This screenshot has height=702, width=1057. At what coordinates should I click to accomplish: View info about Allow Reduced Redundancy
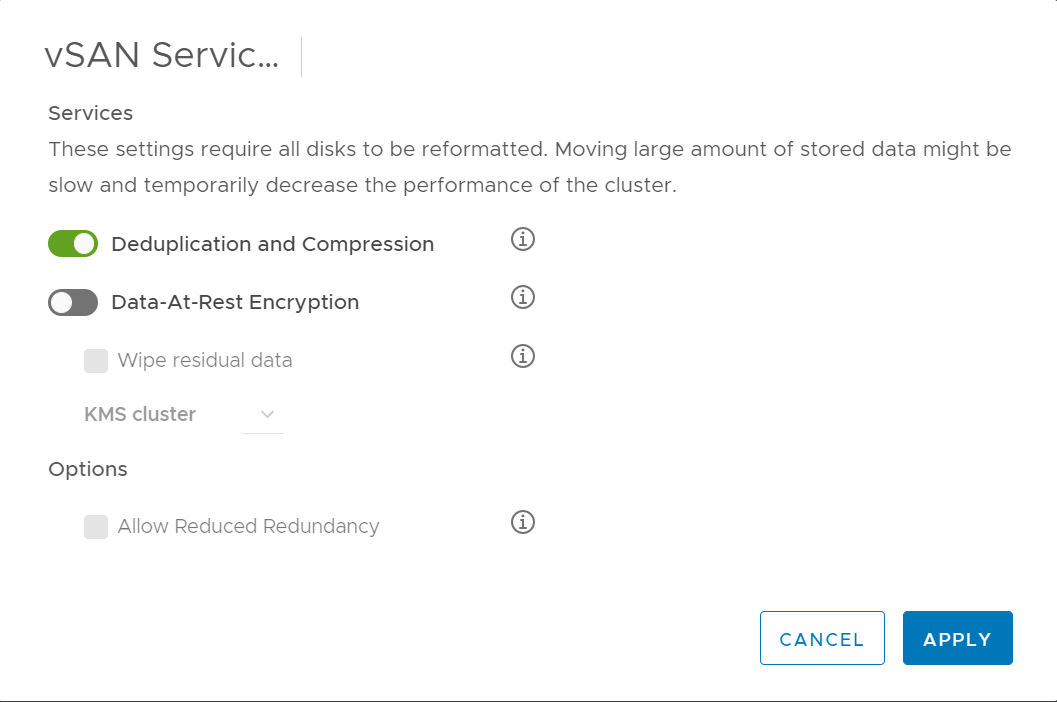pyautogui.click(x=522, y=521)
